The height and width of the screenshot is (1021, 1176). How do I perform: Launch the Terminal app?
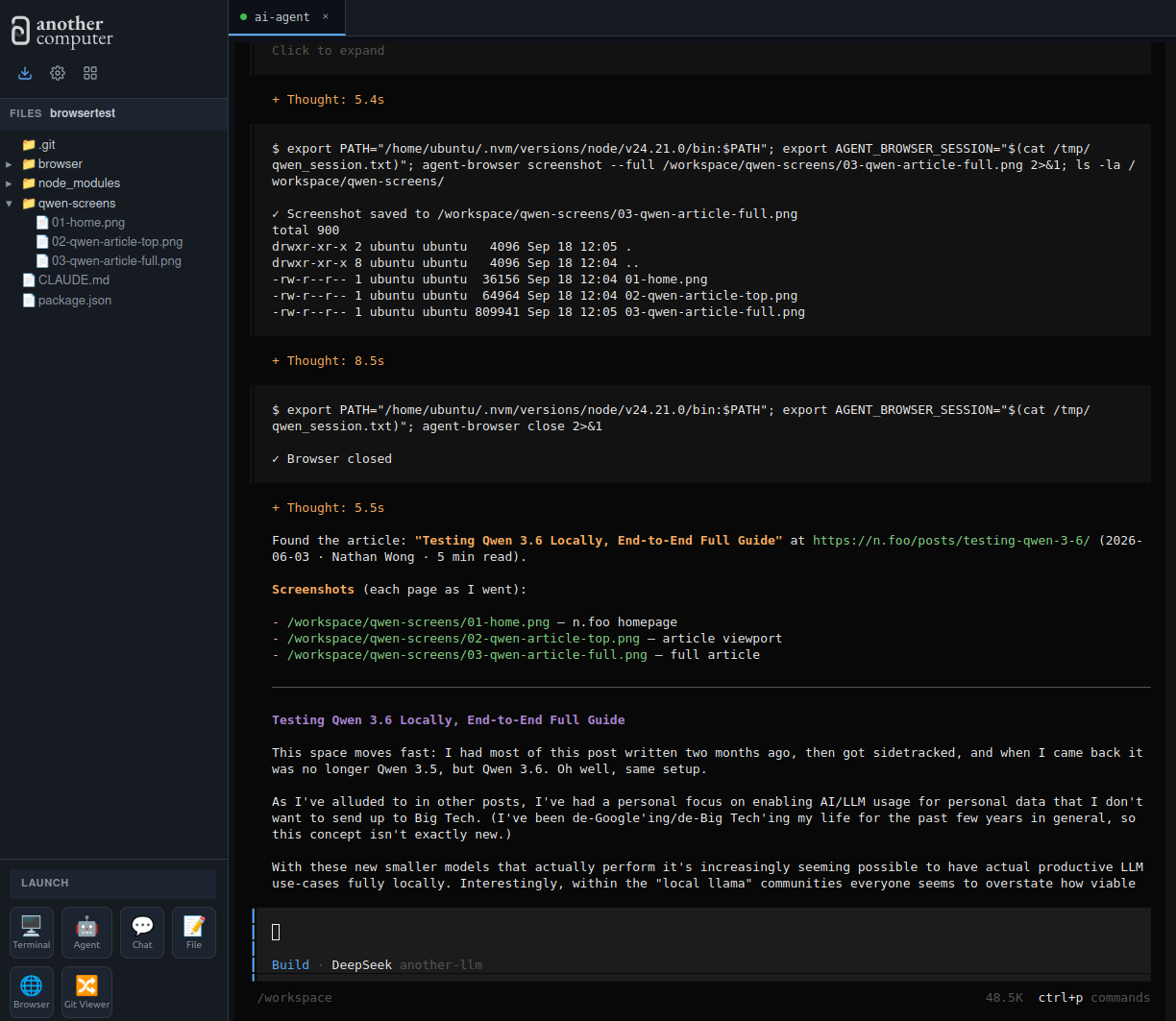(32, 933)
